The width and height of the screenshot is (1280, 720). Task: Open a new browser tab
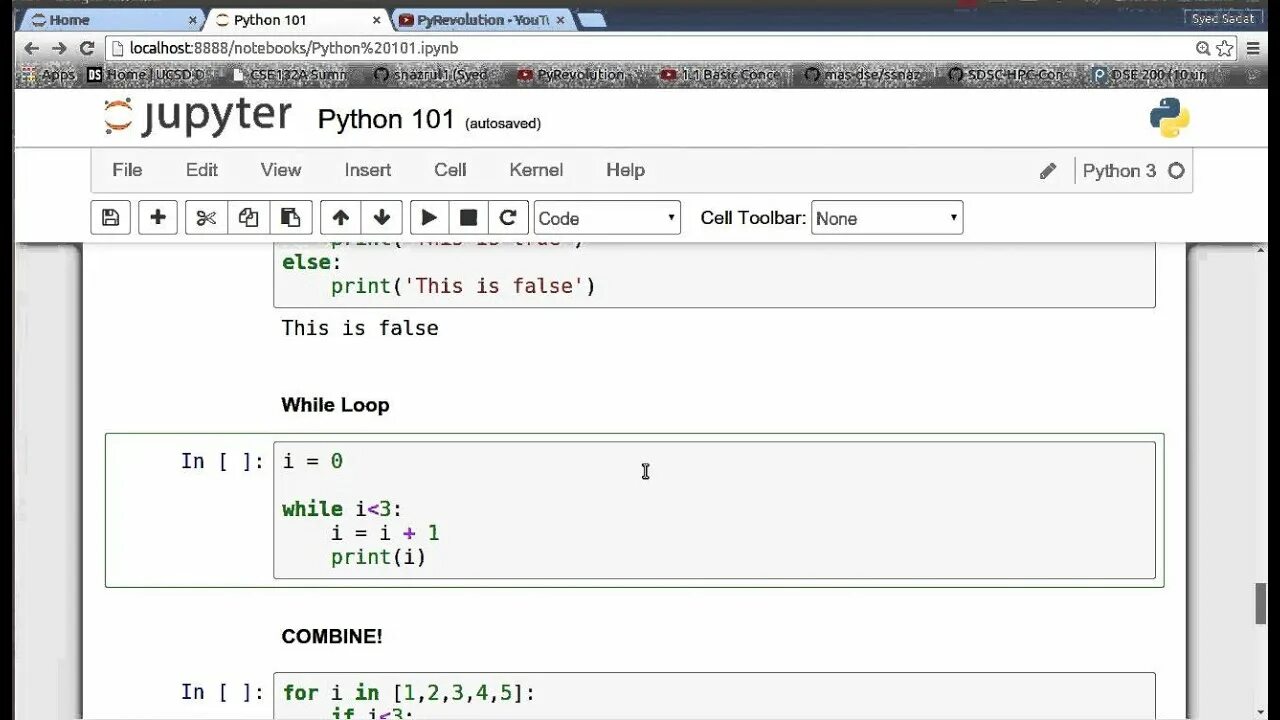(591, 20)
